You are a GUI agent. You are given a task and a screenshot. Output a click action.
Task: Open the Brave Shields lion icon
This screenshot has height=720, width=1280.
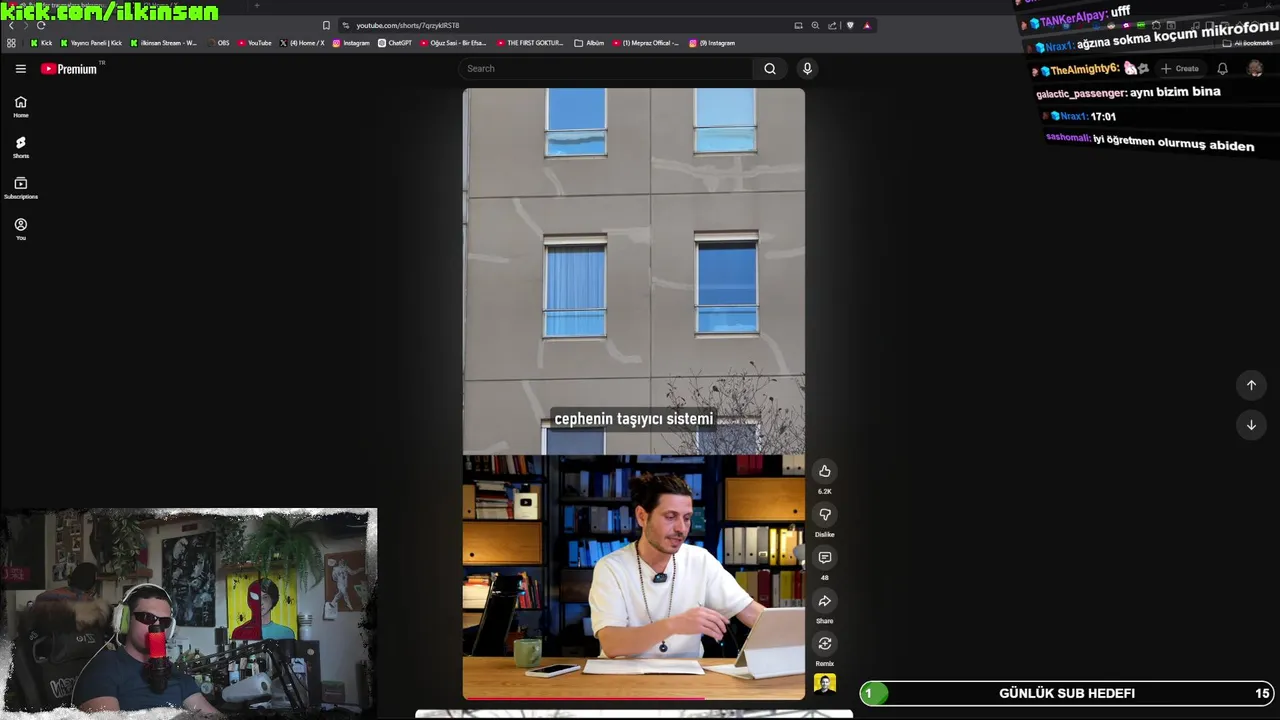coord(850,25)
